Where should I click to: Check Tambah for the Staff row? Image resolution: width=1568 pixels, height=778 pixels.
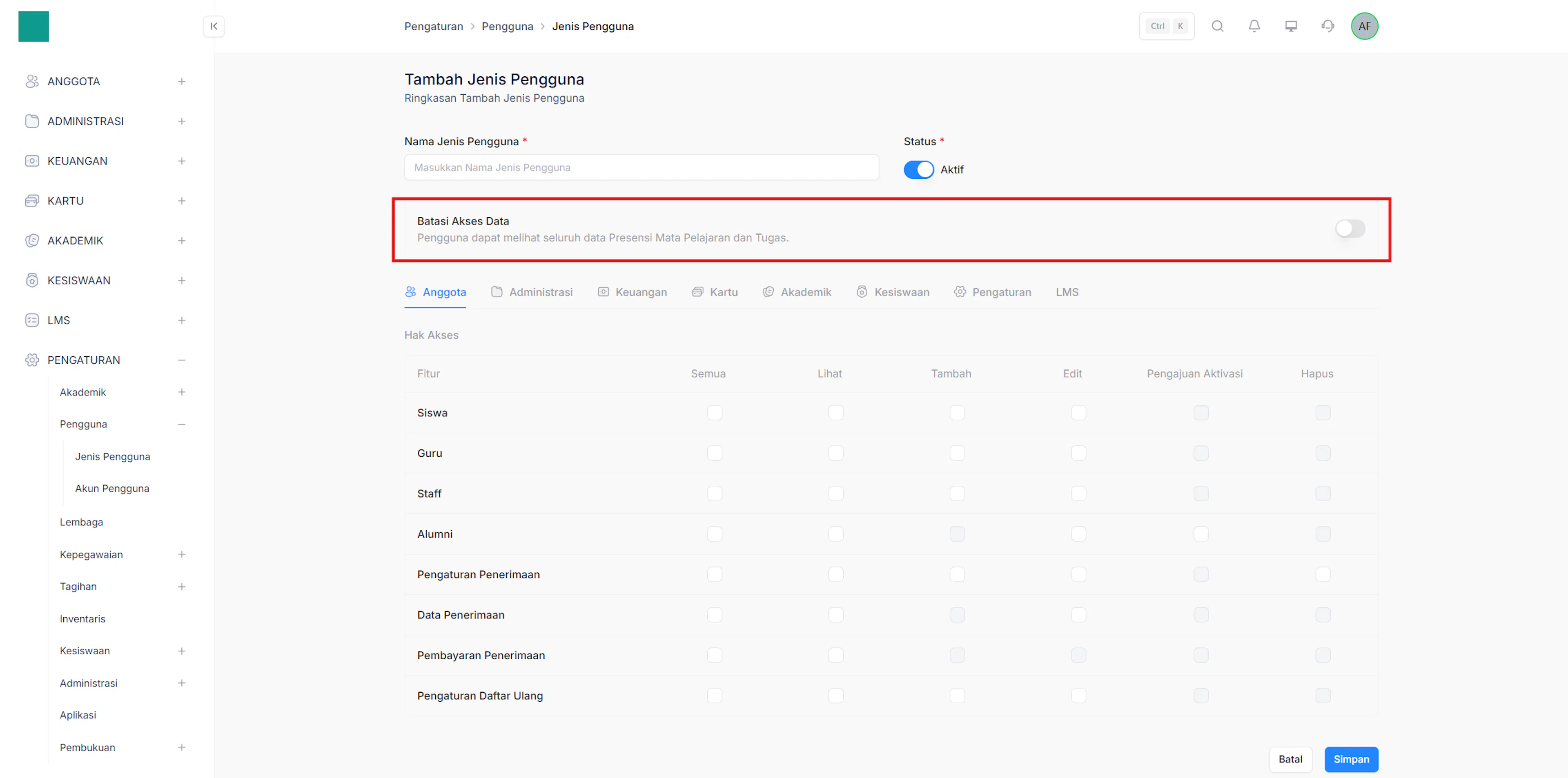coord(957,493)
